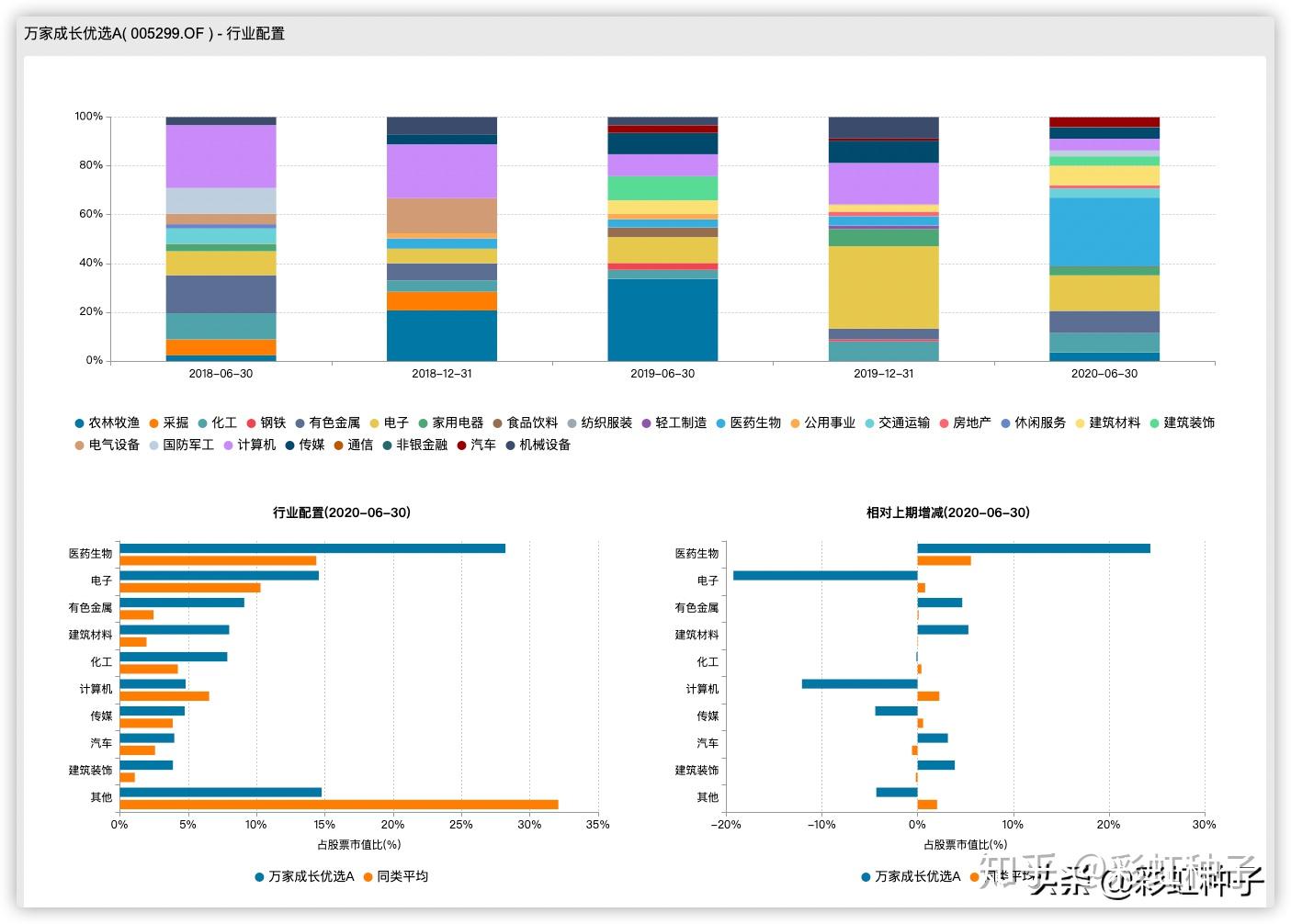The height and width of the screenshot is (924, 1291).
Task: Select the 2019-06-30 stacked bar
Action: (662, 239)
